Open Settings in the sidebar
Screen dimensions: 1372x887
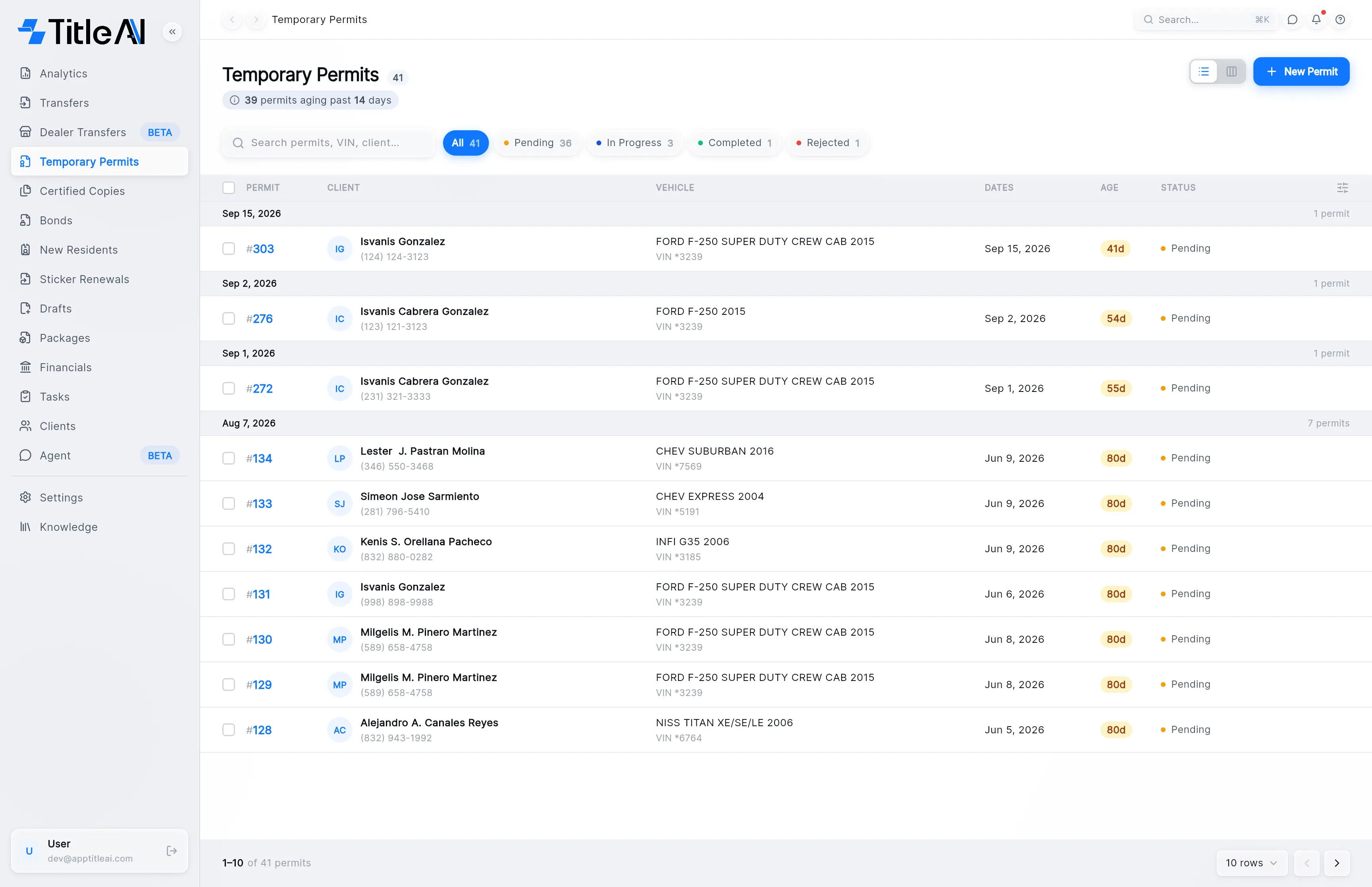[x=99, y=497]
